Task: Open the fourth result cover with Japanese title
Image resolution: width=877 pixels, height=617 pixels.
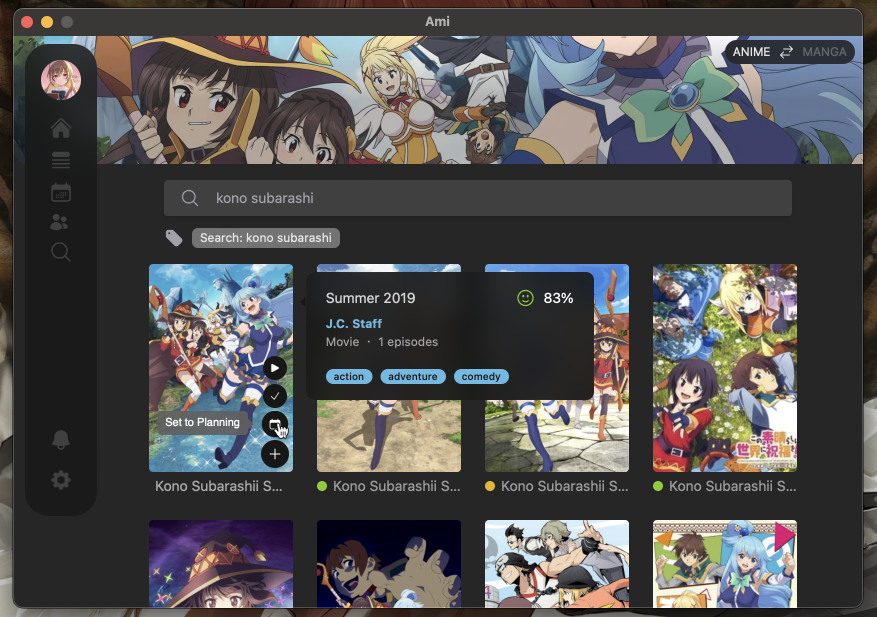Action: click(725, 368)
